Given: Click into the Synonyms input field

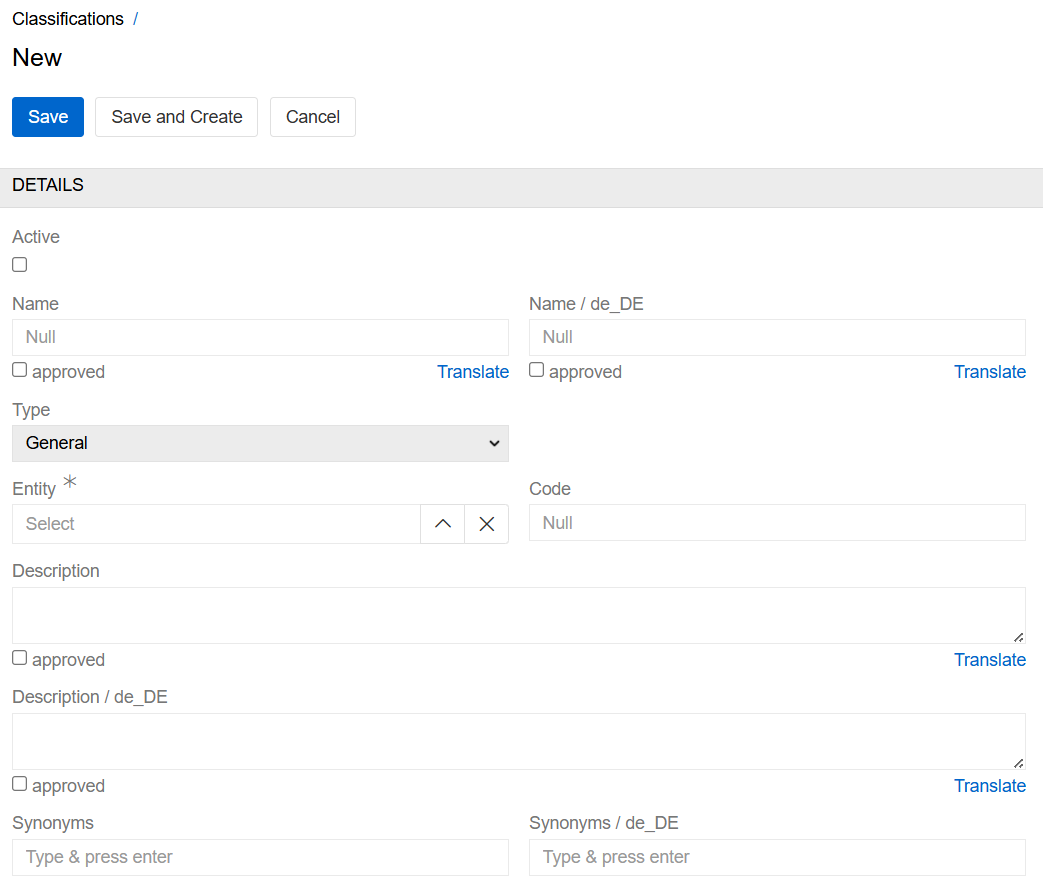Looking at the screenshot, I should click(260, 857).
